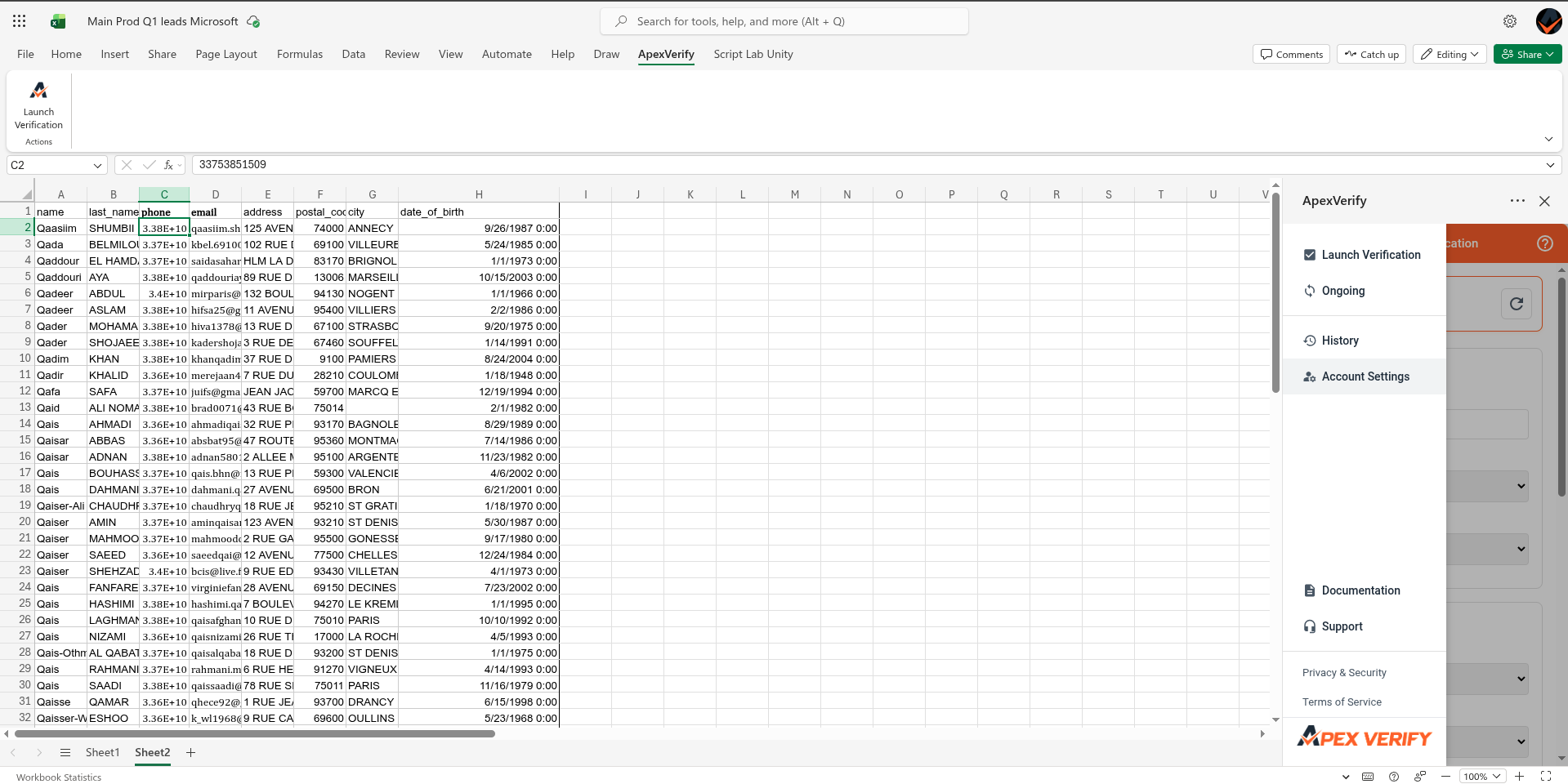Switch to the Automate ribbon tab

507,54
